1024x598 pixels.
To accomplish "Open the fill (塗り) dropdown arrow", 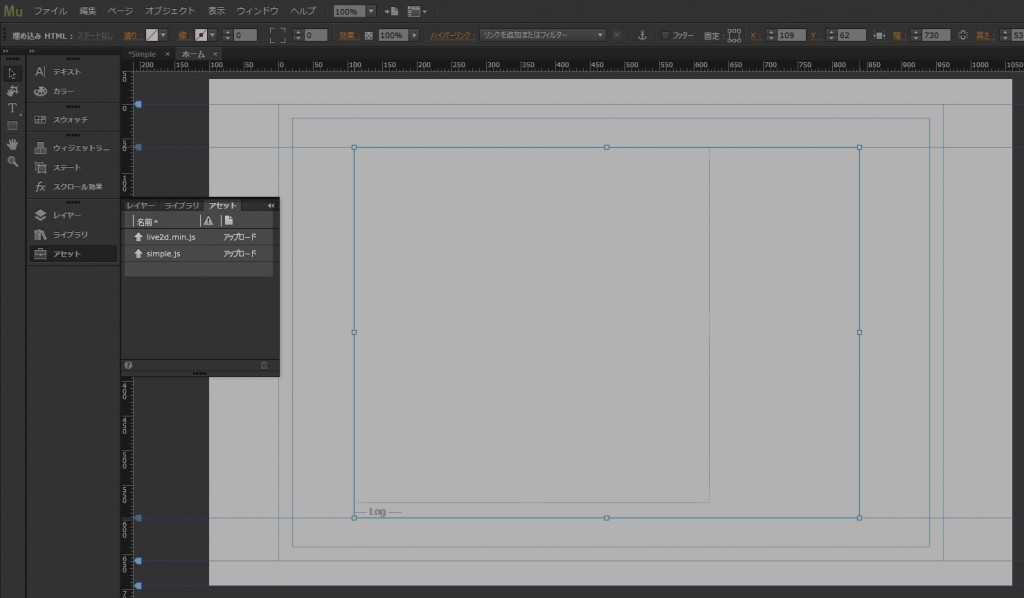I will [163, 35].
